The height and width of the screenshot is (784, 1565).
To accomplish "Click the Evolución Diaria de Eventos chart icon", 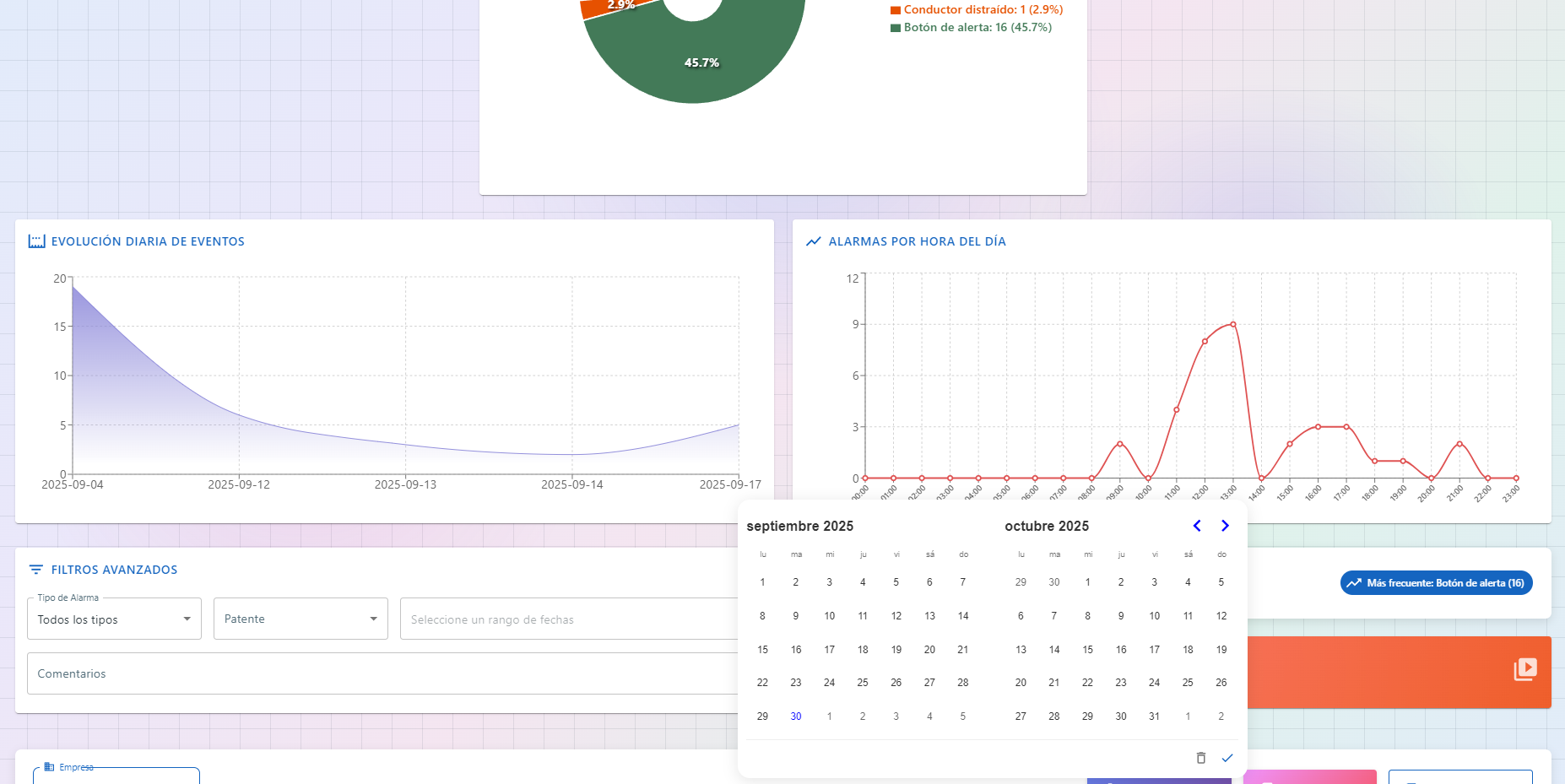I will (x=36, y=241).
